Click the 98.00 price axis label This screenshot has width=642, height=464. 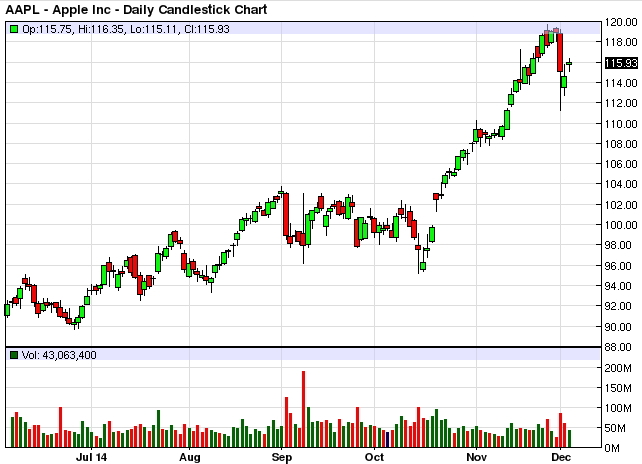[x=618, y=245]
